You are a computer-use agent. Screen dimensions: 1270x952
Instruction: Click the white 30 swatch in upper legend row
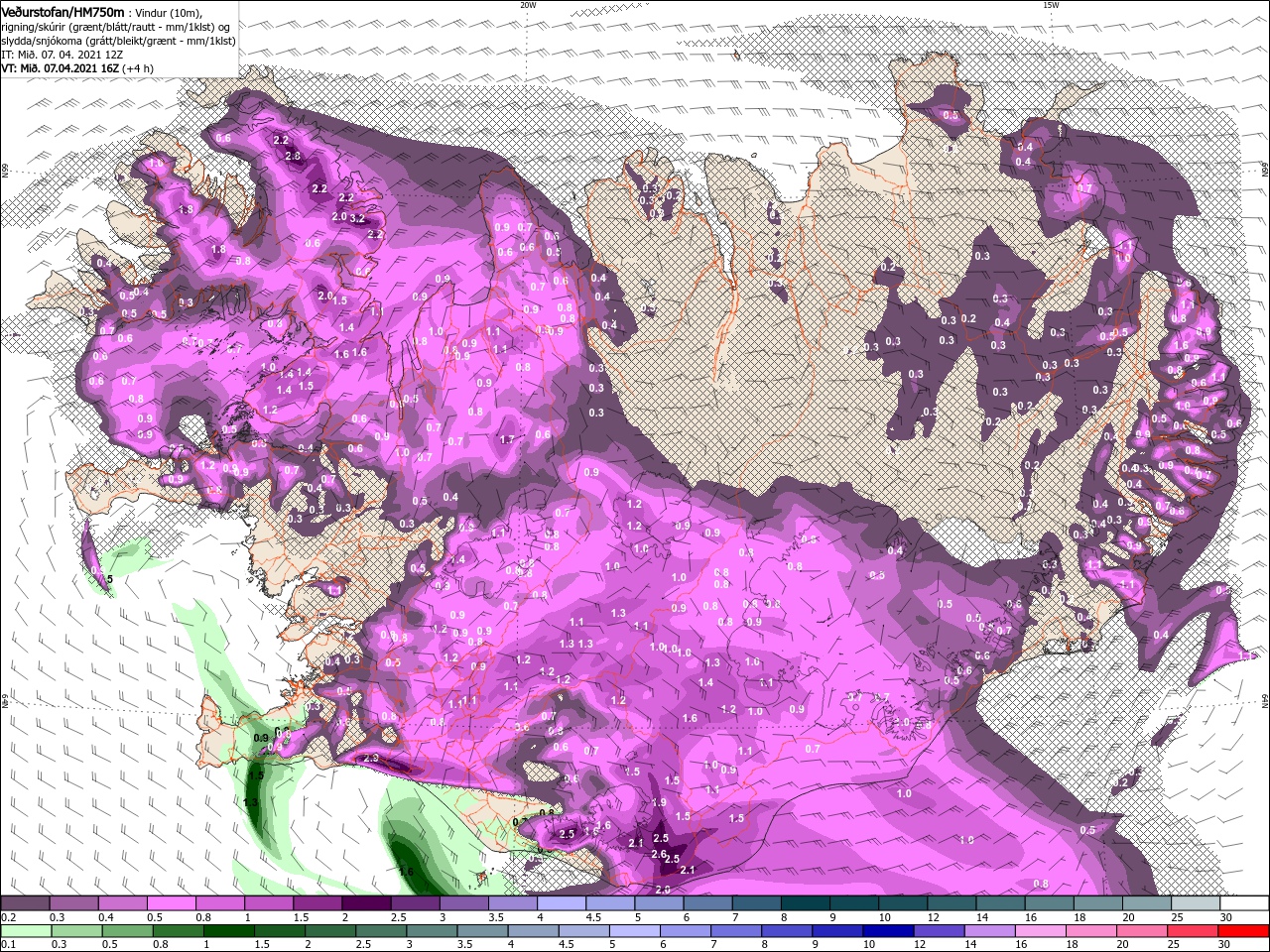(x=1244, y=903)
